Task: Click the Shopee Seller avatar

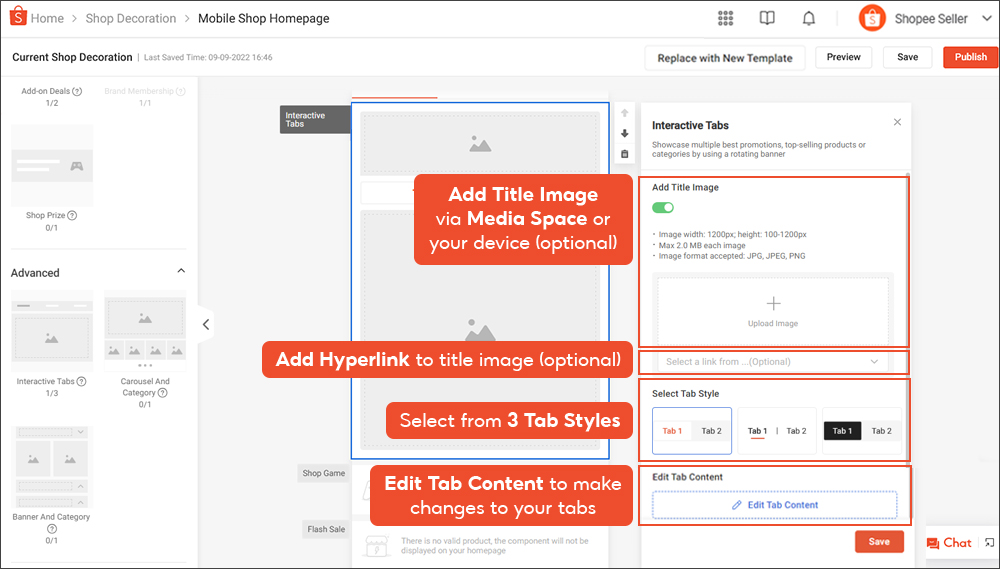Action: pos(872,18)
